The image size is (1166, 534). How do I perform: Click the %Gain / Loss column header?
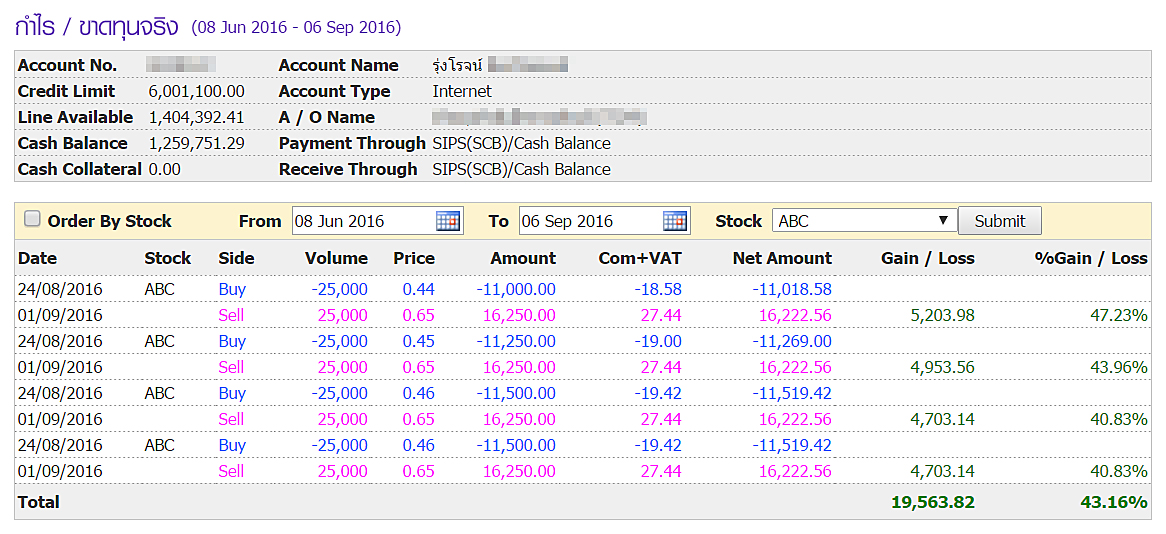point(1091,258)
